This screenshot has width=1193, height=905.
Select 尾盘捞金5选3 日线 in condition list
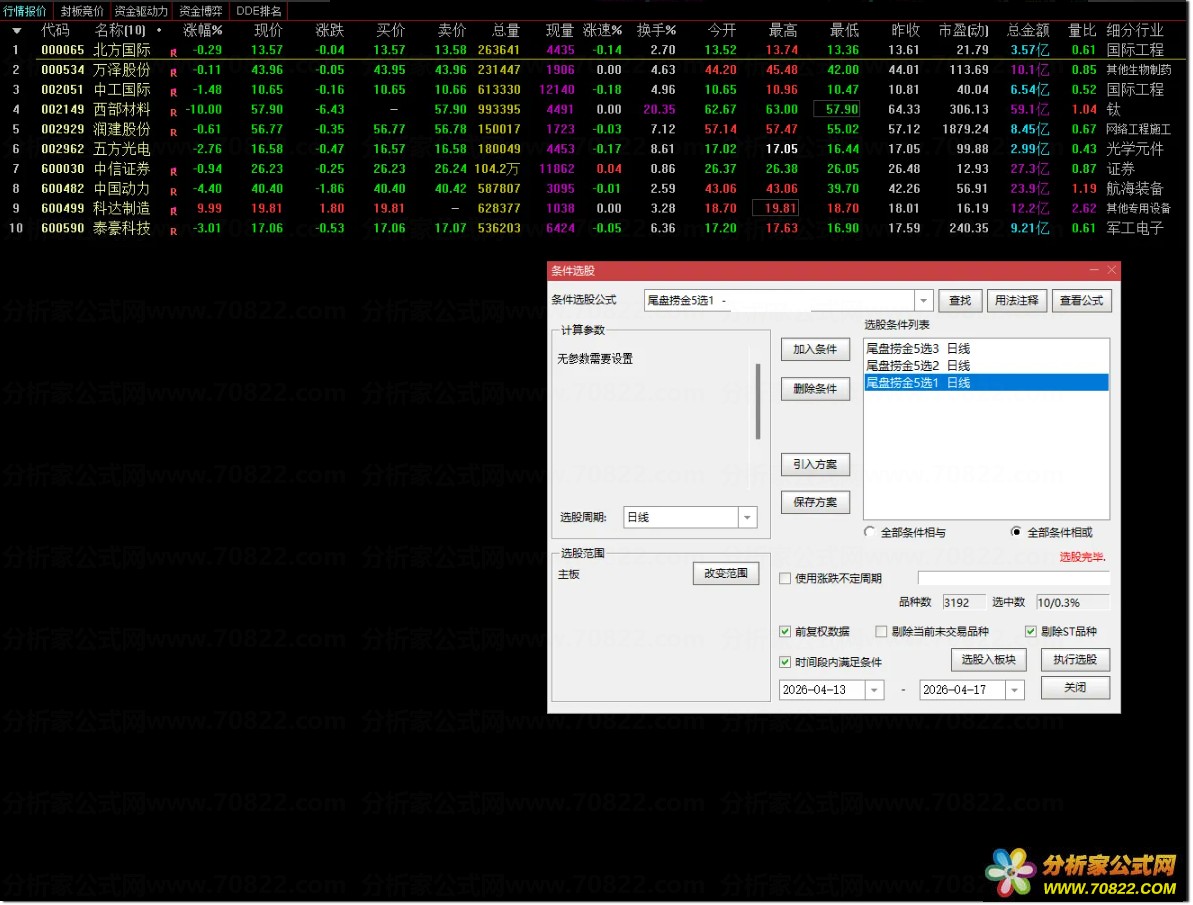pos(918,349)
